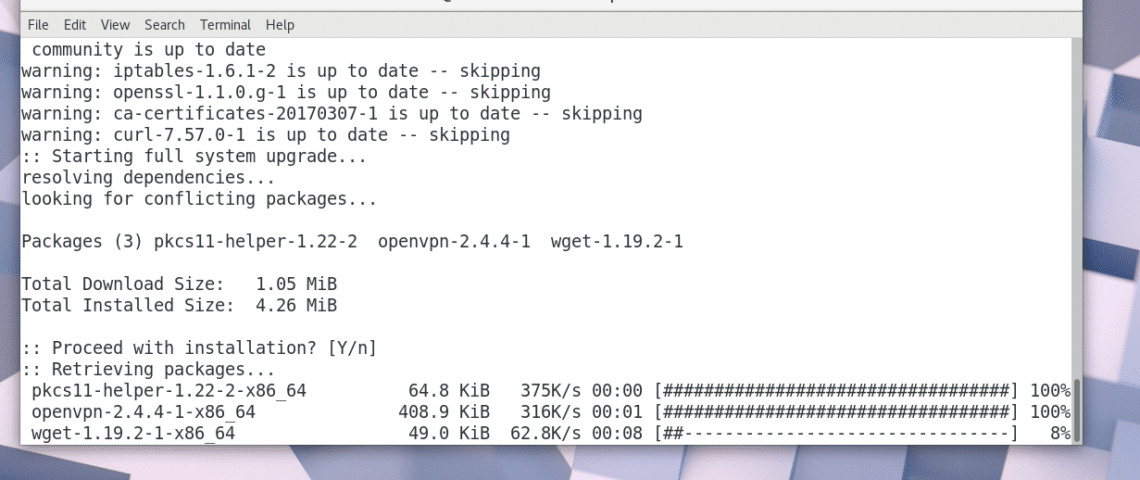The height and width of the screenshot is (480, 1140).
Task: Open the Edit menu
Action: [x=73, y=24]
